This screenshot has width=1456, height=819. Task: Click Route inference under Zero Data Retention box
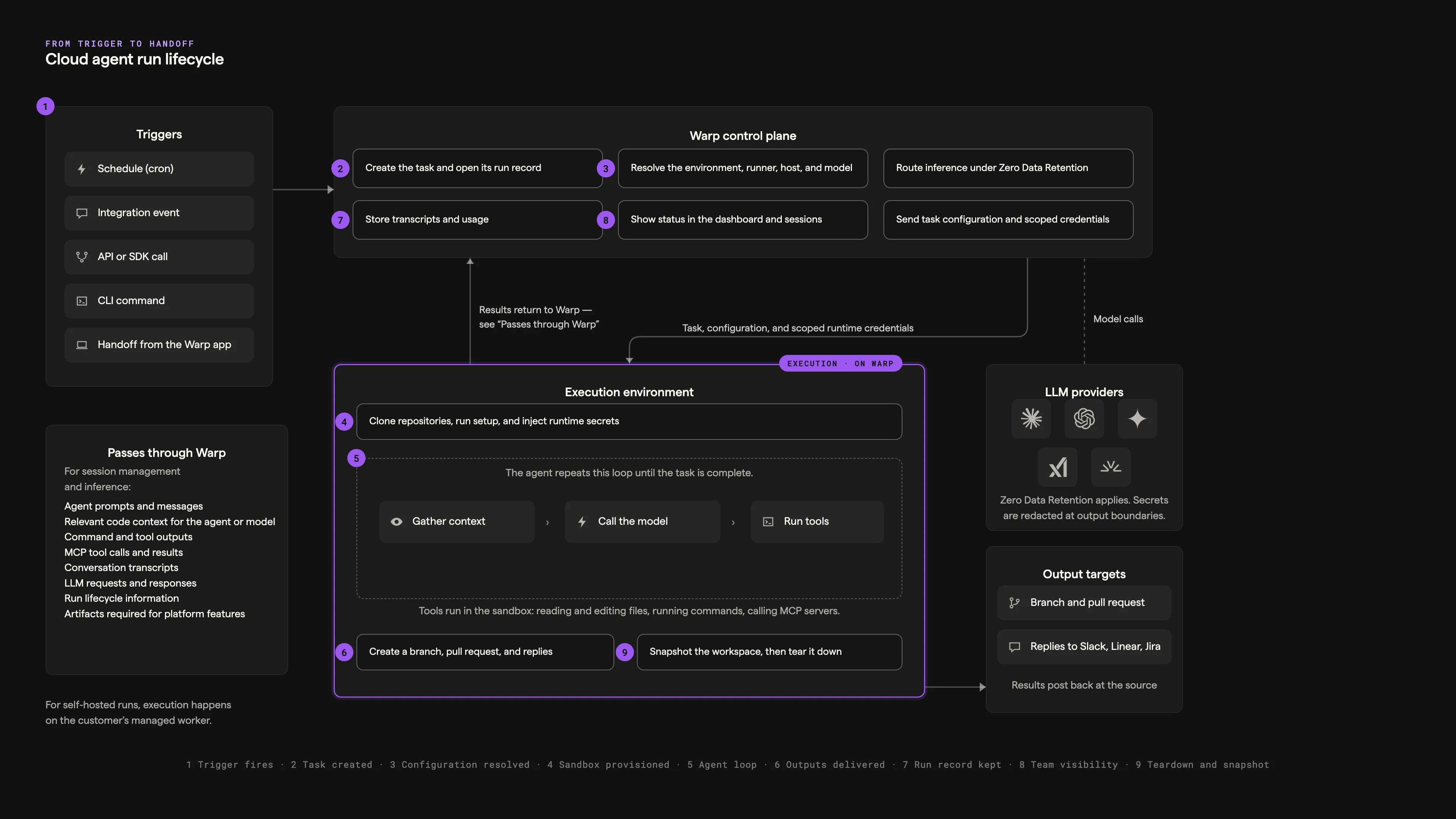tap(1008, 168)
